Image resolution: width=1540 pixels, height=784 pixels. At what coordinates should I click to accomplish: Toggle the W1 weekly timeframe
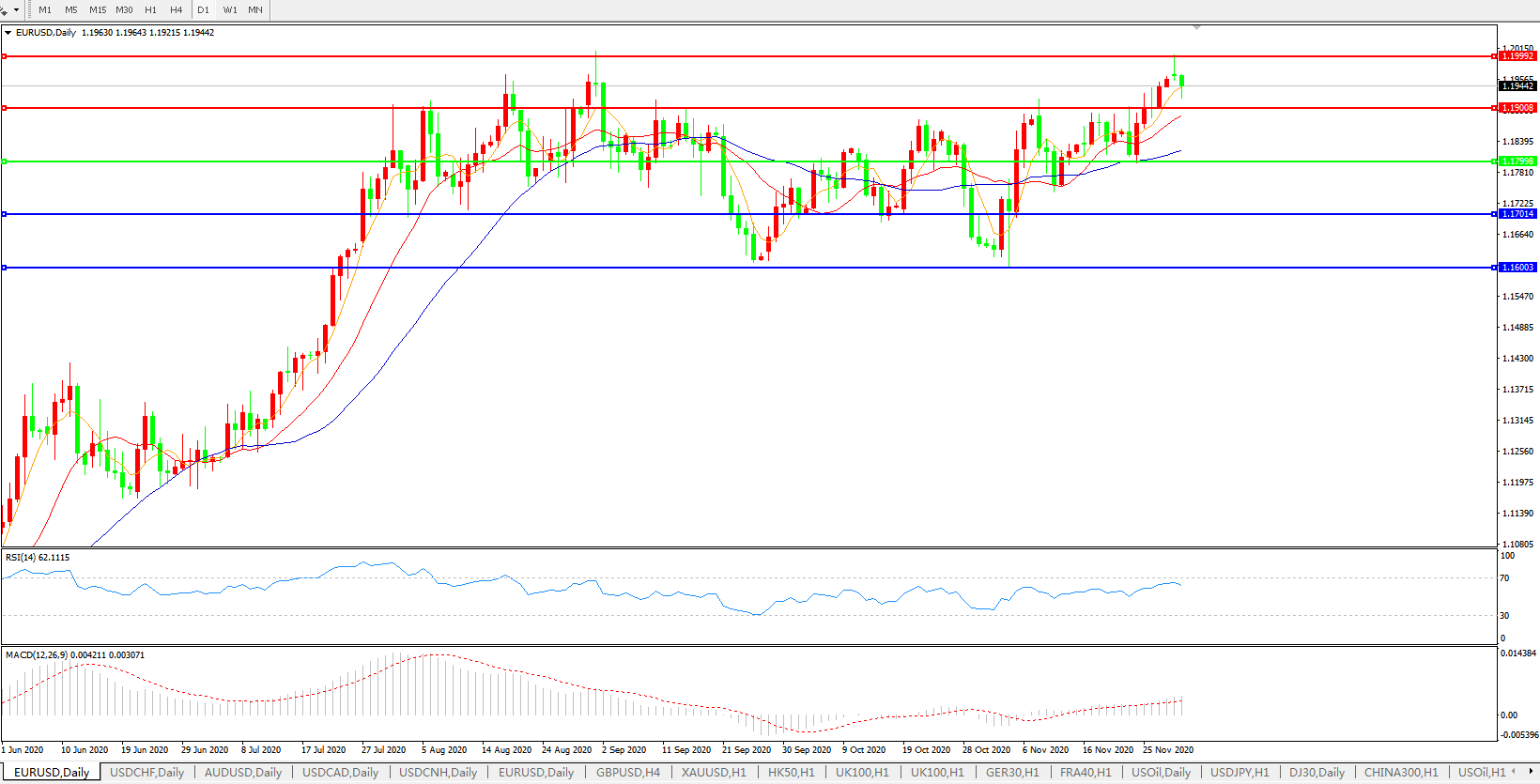click(230, 9)
